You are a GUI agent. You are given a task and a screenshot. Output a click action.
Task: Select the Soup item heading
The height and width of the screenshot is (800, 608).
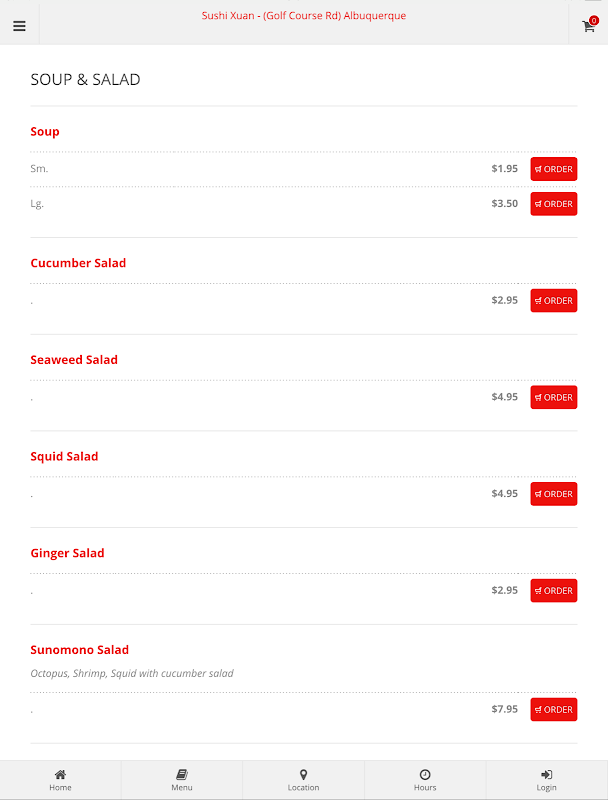click(45, 132)
